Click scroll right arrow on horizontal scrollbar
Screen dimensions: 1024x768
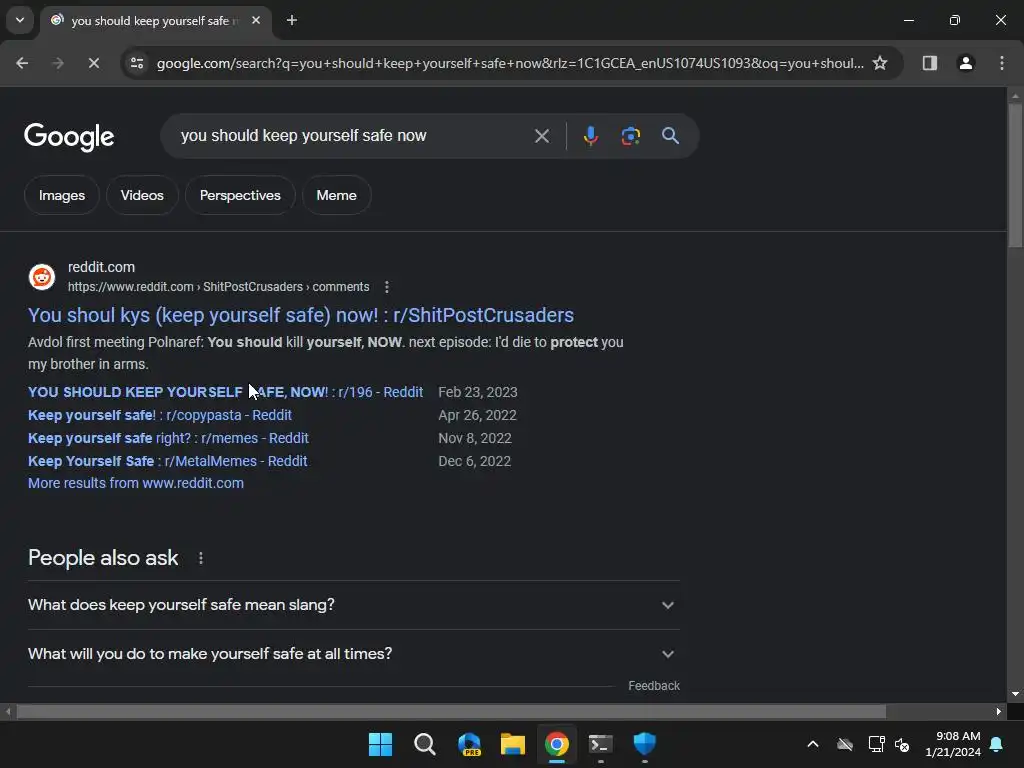pyautogui.click(x=999, y=711)
